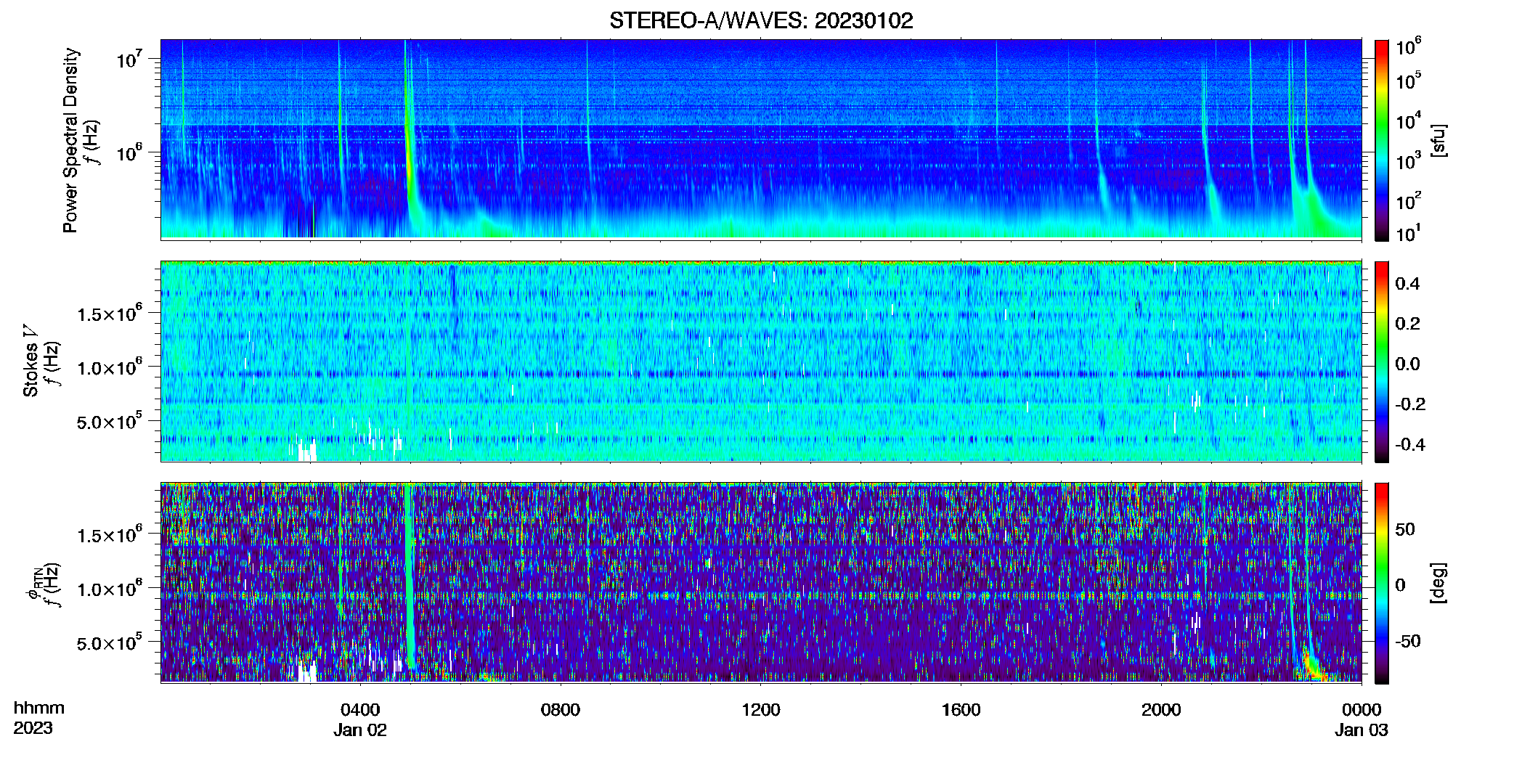Image resolution: width=1522 pixels, height=784 pixels.
Task: Click the "[sfu]" color bar unit label
Action: tap(1438, 140)
